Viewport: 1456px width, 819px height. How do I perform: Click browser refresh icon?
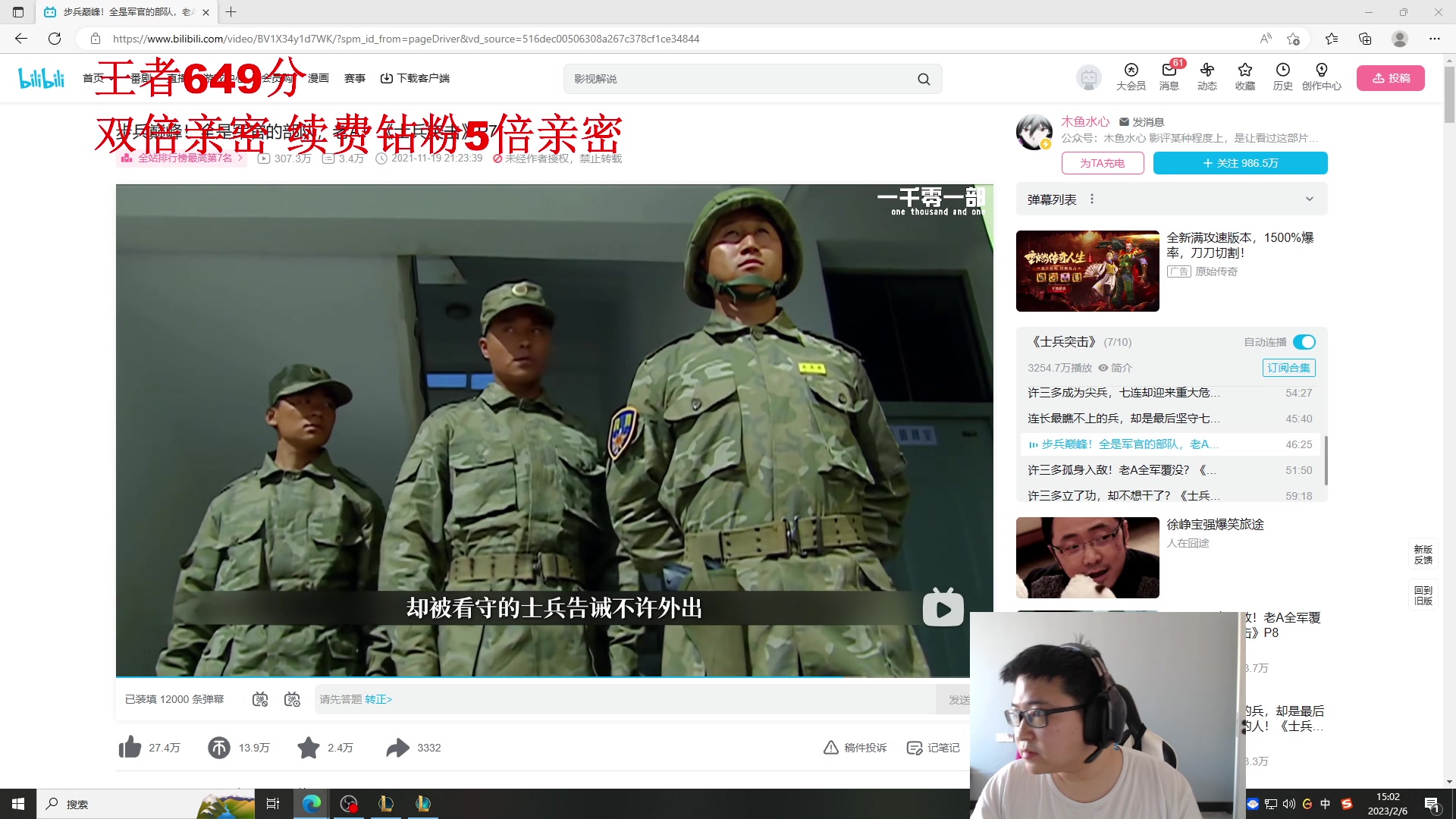coord(55,39)
